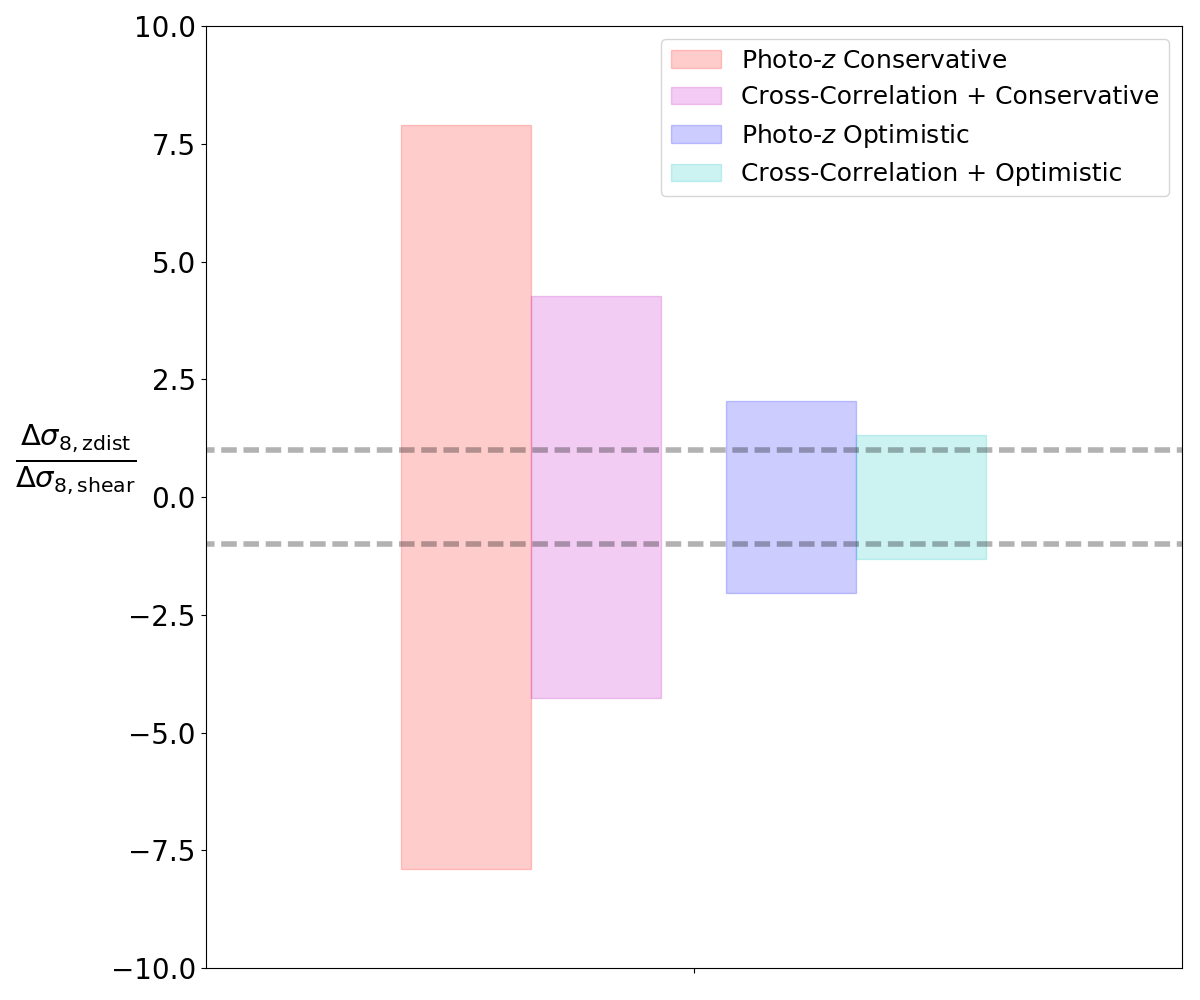Click the x-axis tick mark at bottom

coord(694,971)
